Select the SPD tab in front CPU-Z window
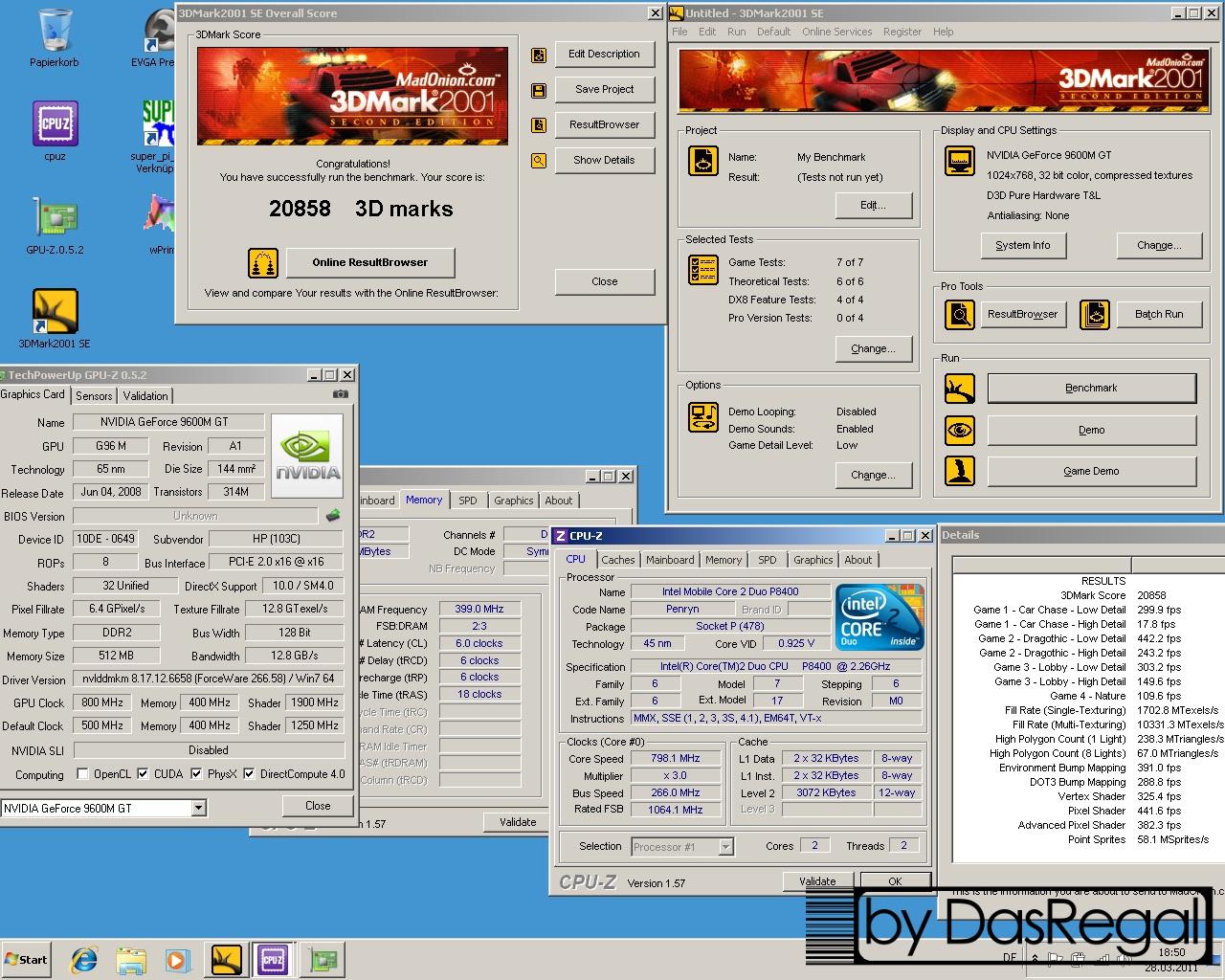1225x980 pixels. [768, 560]
